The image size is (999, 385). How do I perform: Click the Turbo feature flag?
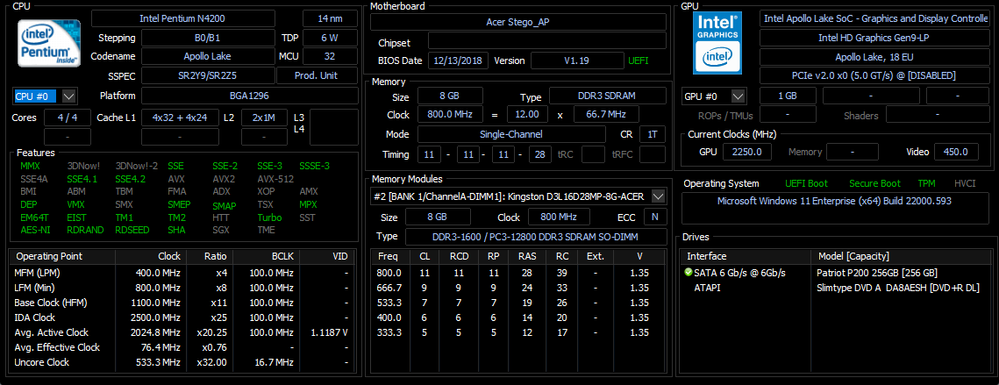click(270, 217)
